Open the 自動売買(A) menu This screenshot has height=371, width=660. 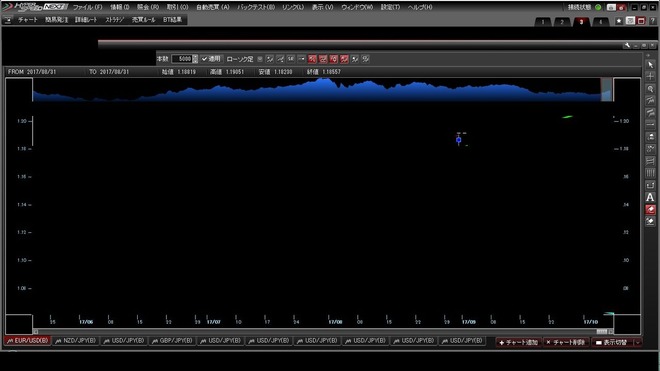click(x=213, y=7)
